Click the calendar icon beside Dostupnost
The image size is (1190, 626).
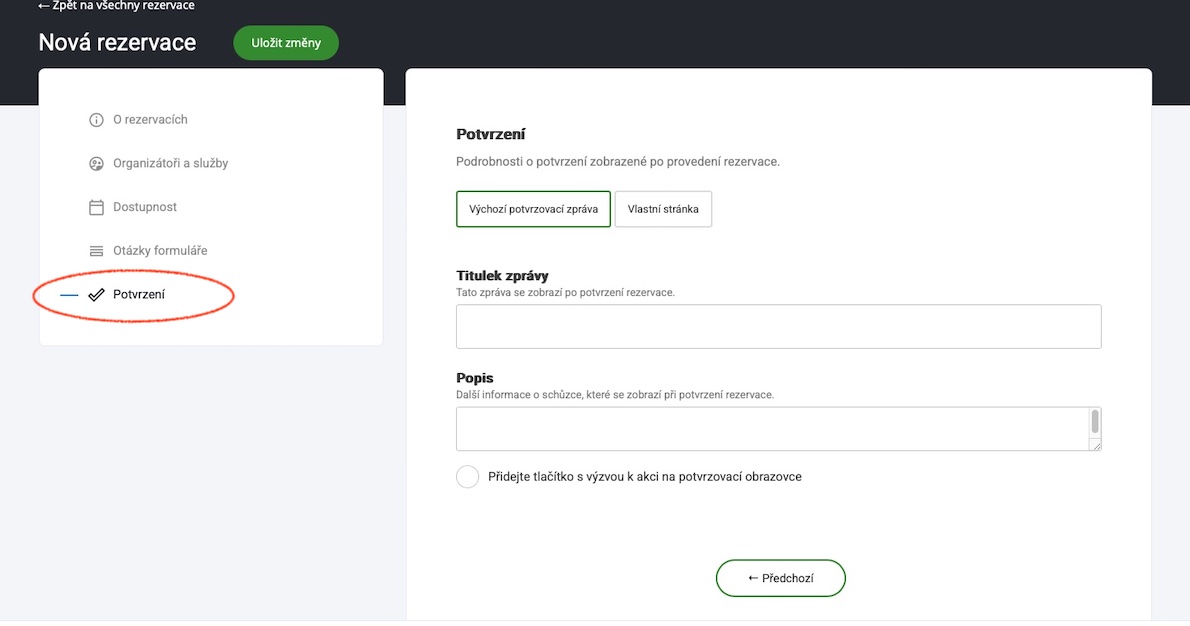pyautogui.click(x=96, y=208)
